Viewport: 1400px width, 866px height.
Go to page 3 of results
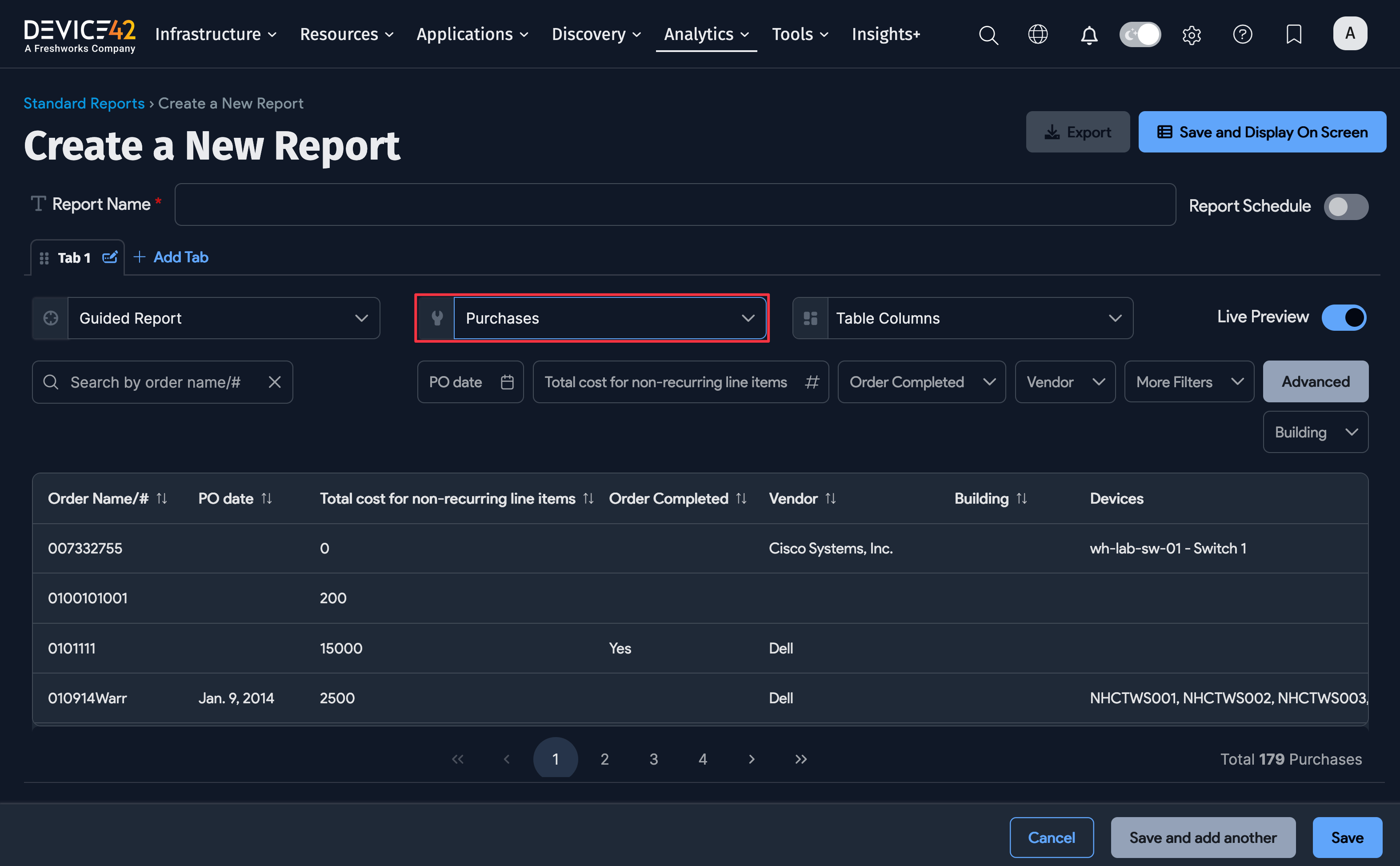(653, 758)
